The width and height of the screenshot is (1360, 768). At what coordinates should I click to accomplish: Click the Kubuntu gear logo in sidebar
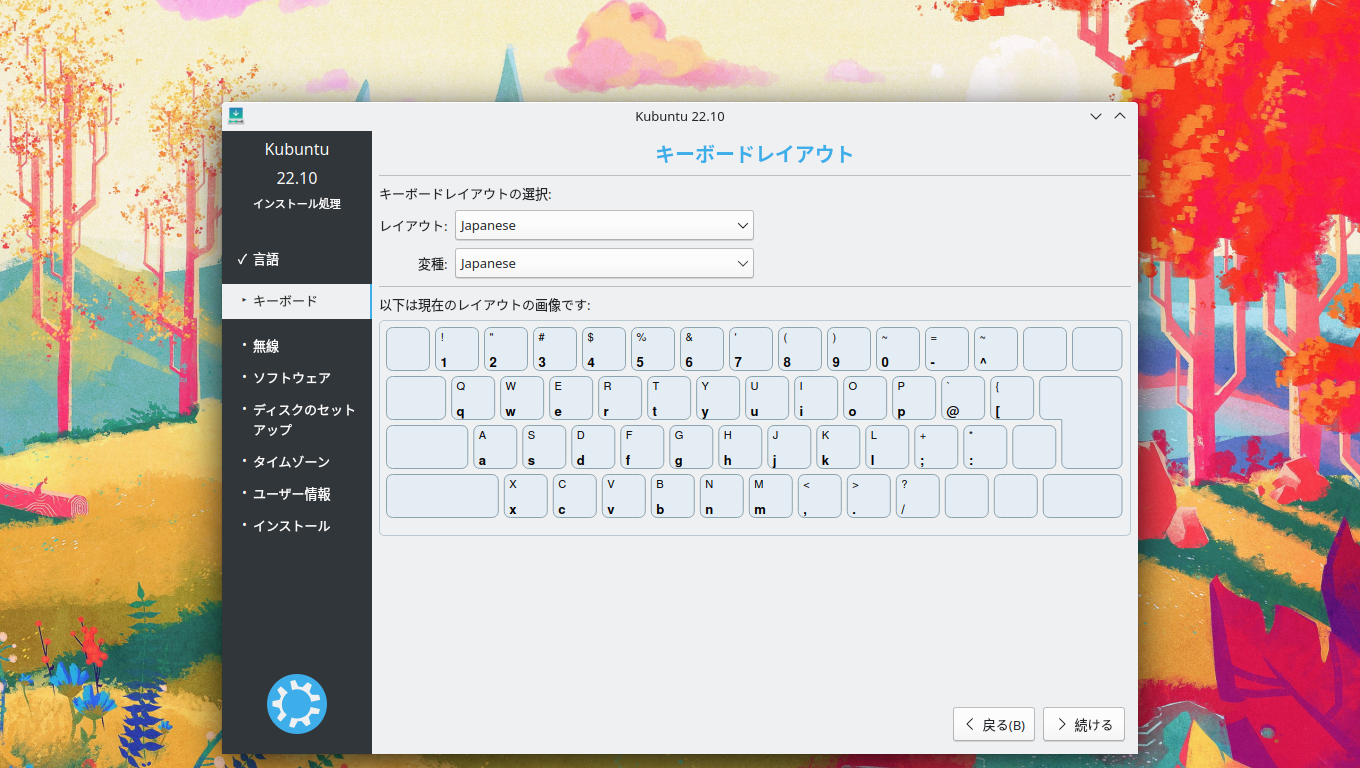[297, 704]
